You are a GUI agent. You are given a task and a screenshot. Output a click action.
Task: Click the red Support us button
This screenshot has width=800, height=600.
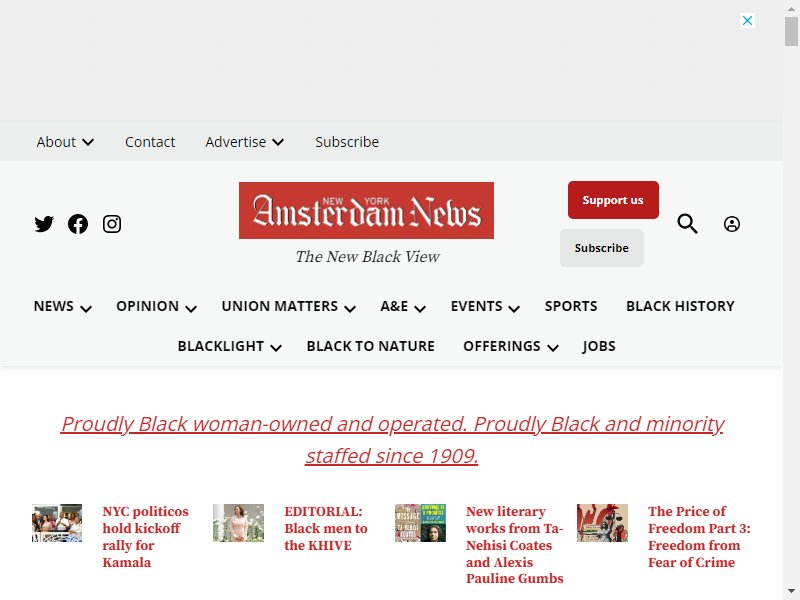tap(613, 200)
